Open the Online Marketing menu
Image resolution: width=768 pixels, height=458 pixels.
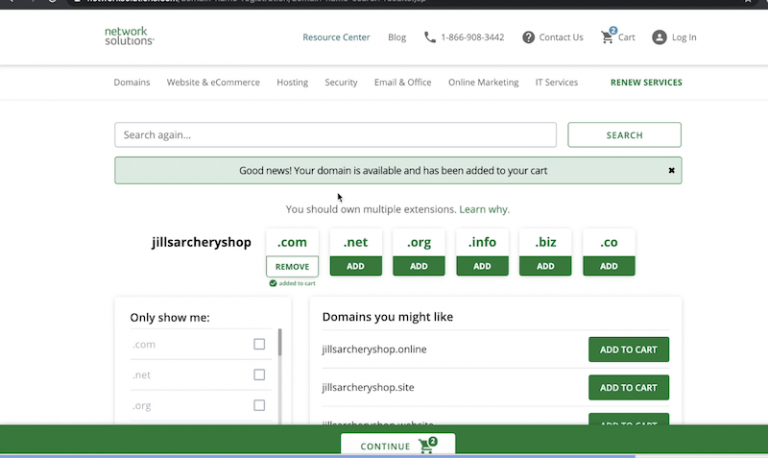pyautogui.click(x=483, y=82)
